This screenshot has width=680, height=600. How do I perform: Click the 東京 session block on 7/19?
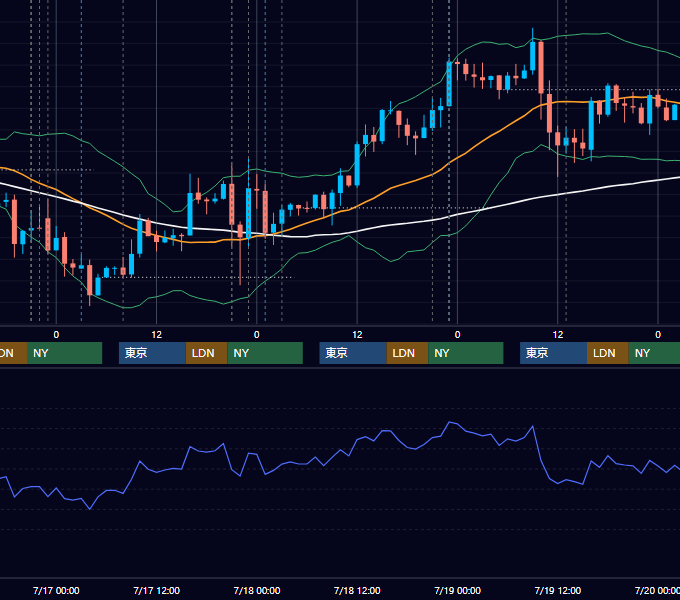point(553,353)
